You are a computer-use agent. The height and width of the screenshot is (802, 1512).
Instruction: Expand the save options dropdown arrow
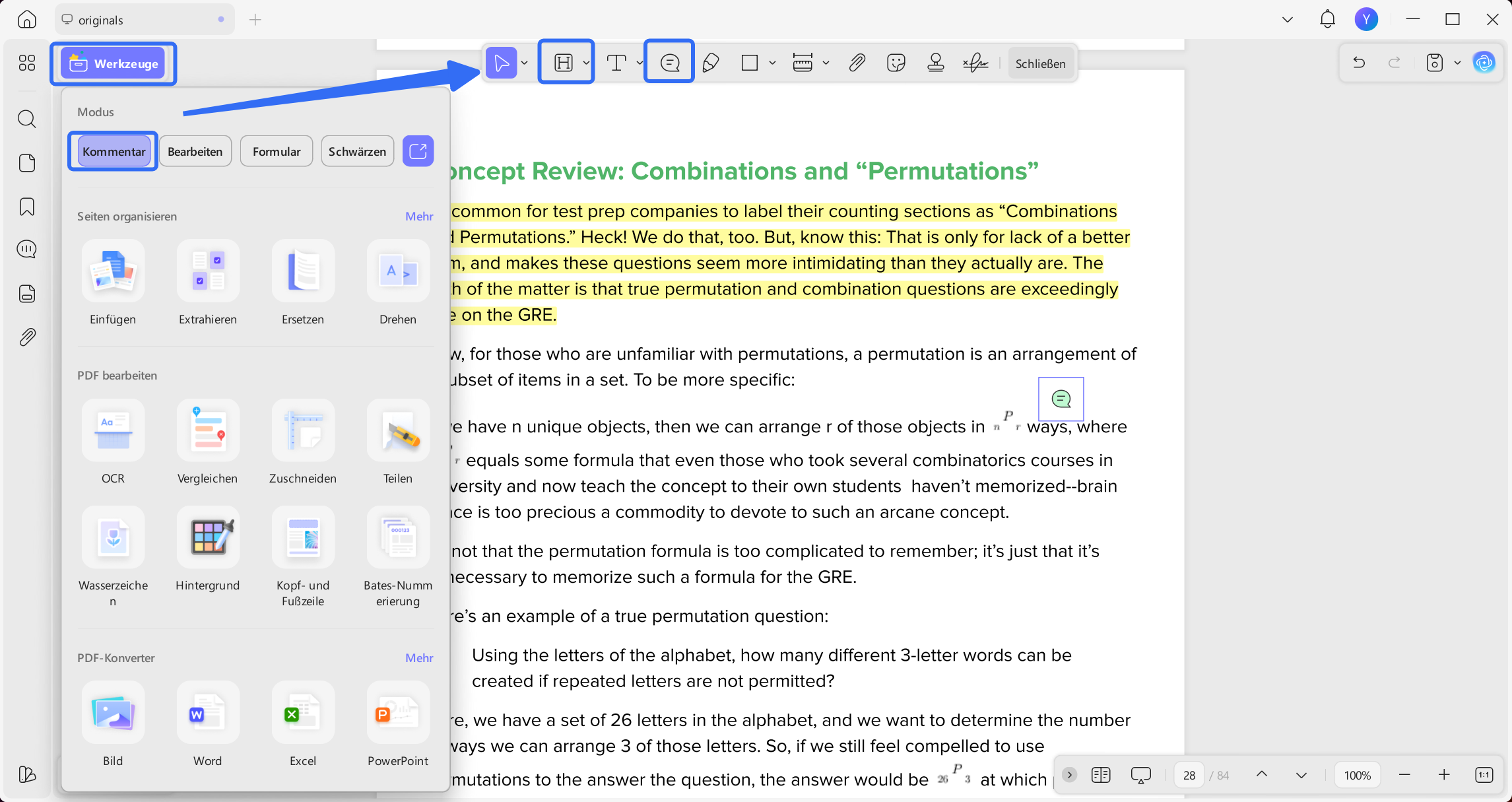1458,63
